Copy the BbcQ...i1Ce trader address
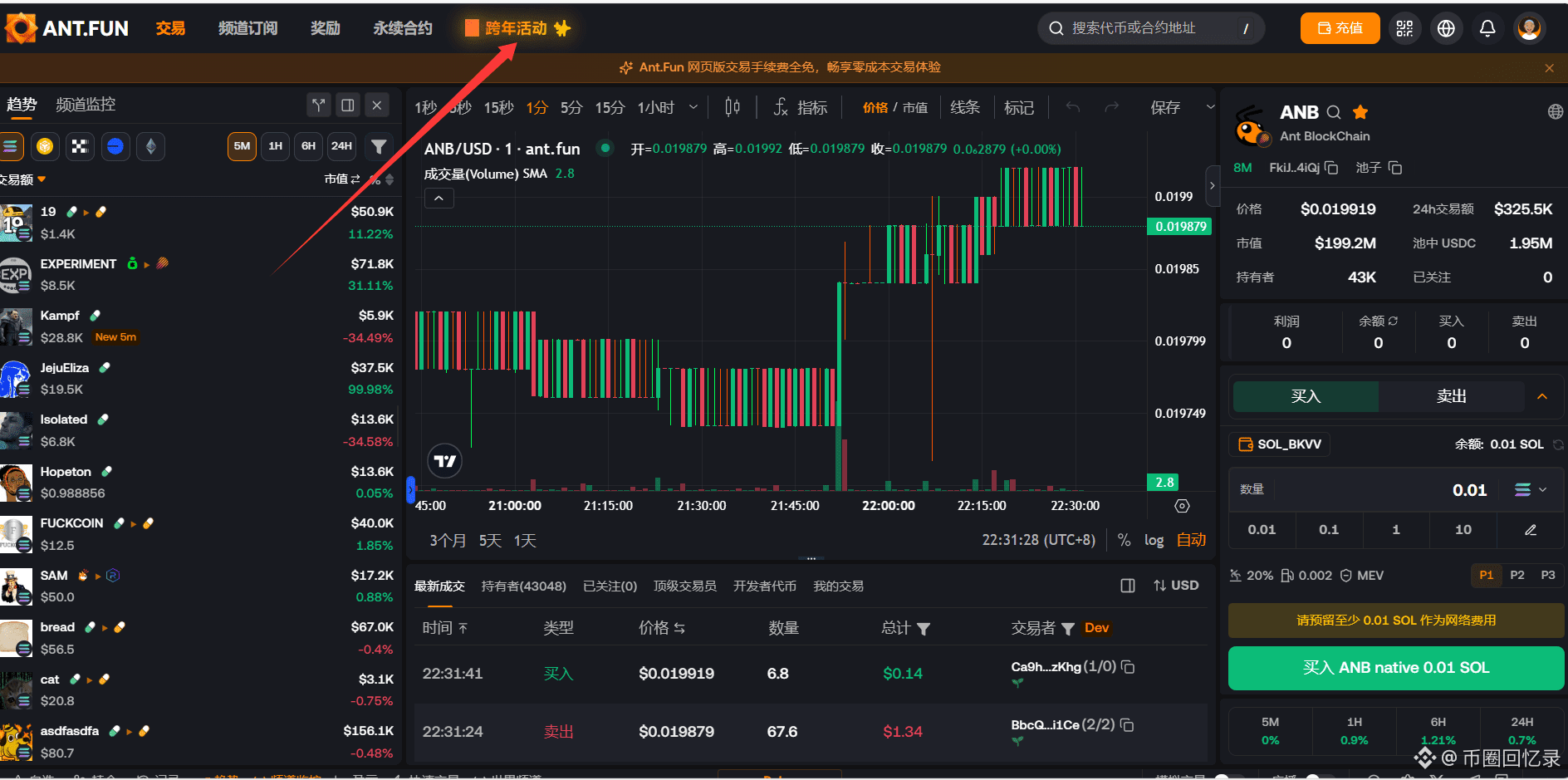 (x=1127, y=725)
